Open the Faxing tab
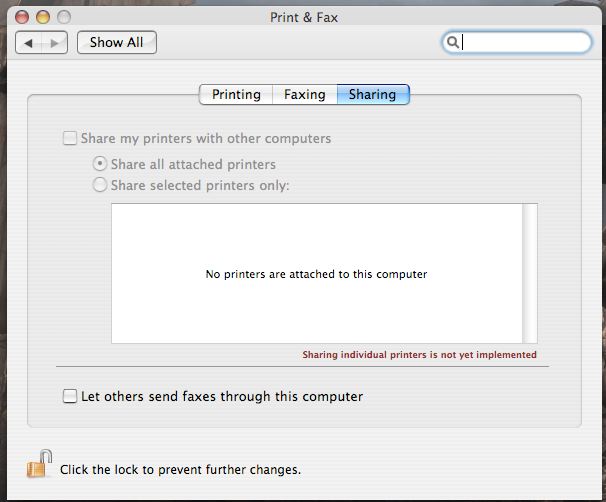 305,94
